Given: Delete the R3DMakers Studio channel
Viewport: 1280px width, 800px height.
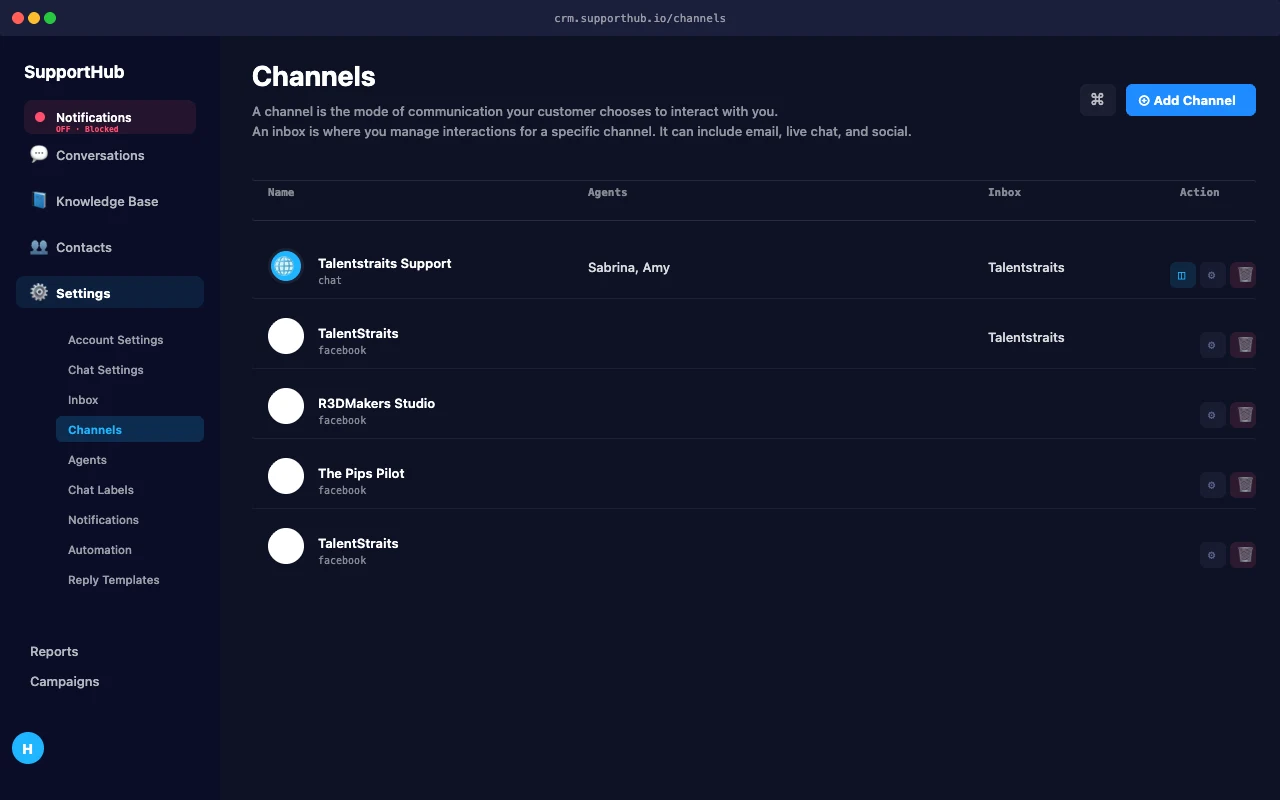Looking at the screenshot, I should 1243,414.
